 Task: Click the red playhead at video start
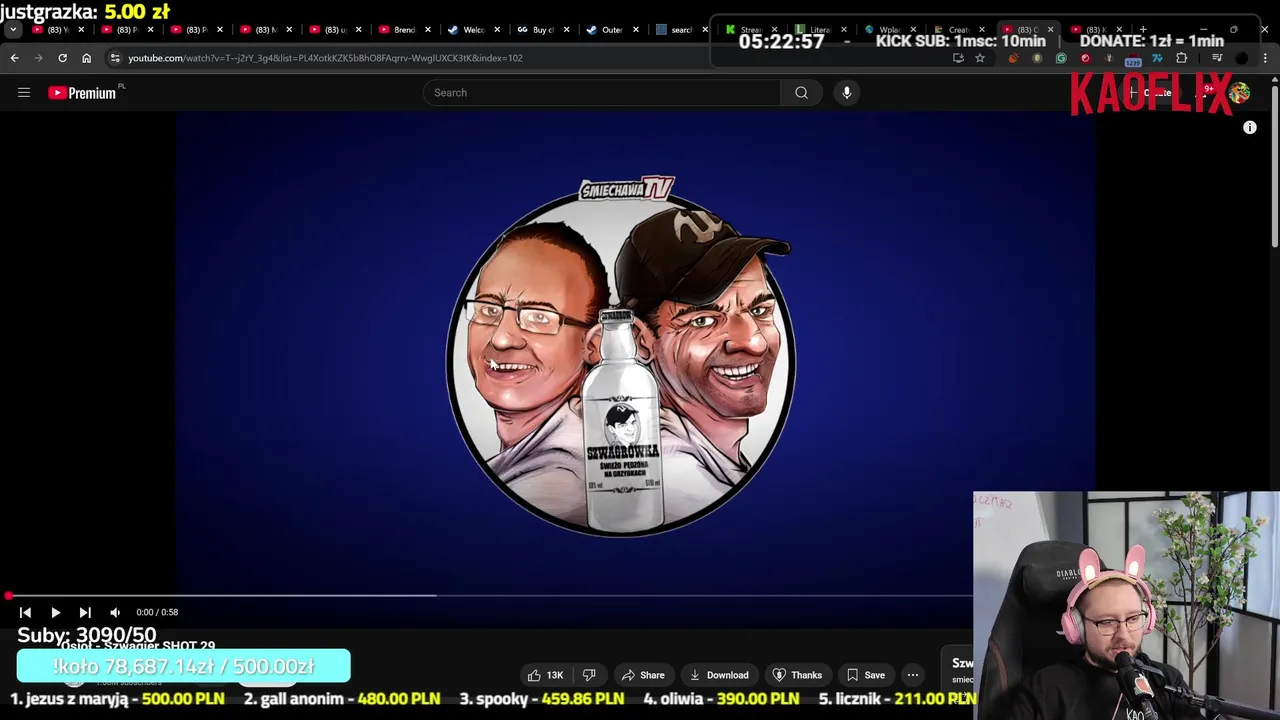[x=8, y=596]
